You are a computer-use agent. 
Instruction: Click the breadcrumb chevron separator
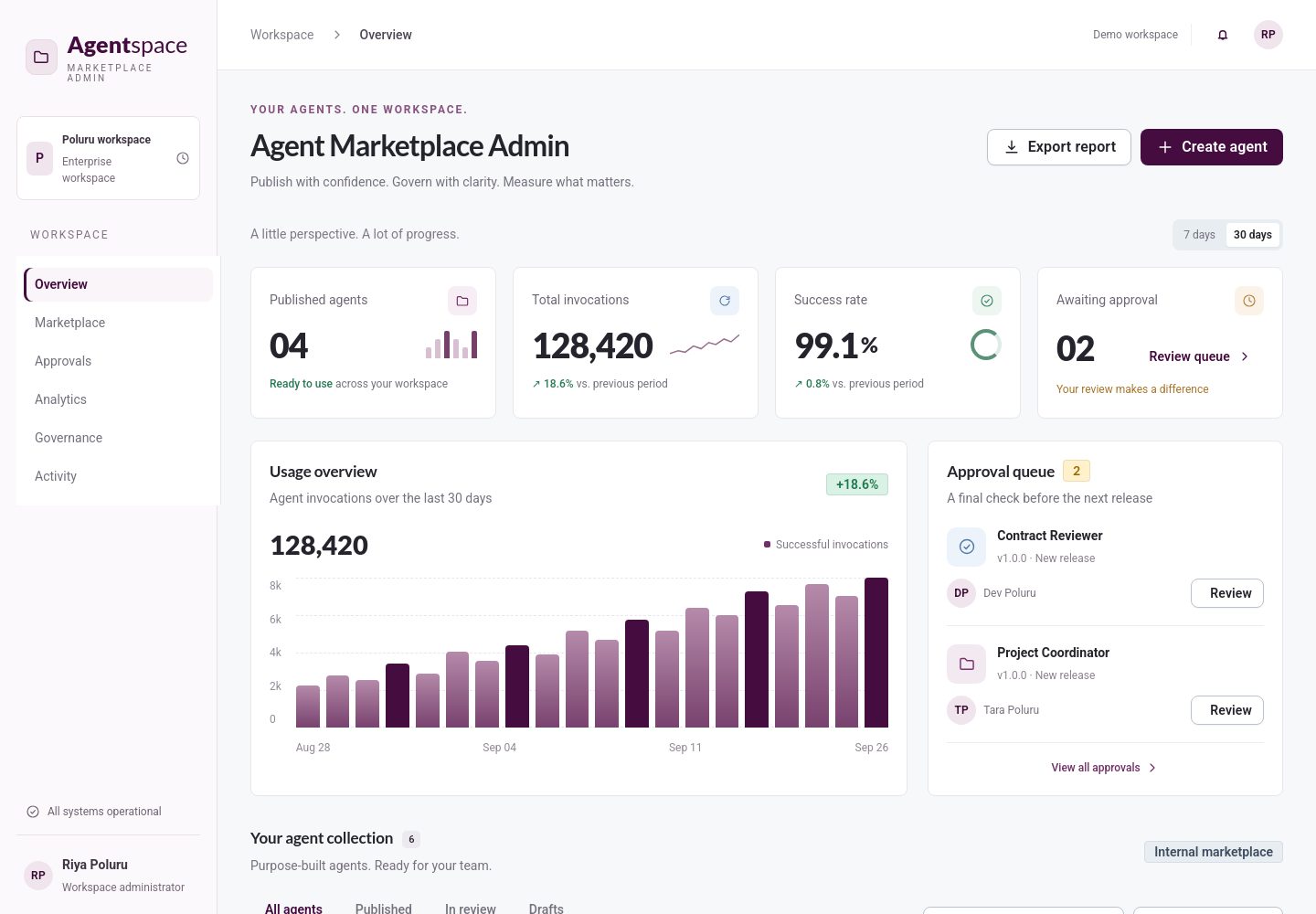tap(337, 35)
